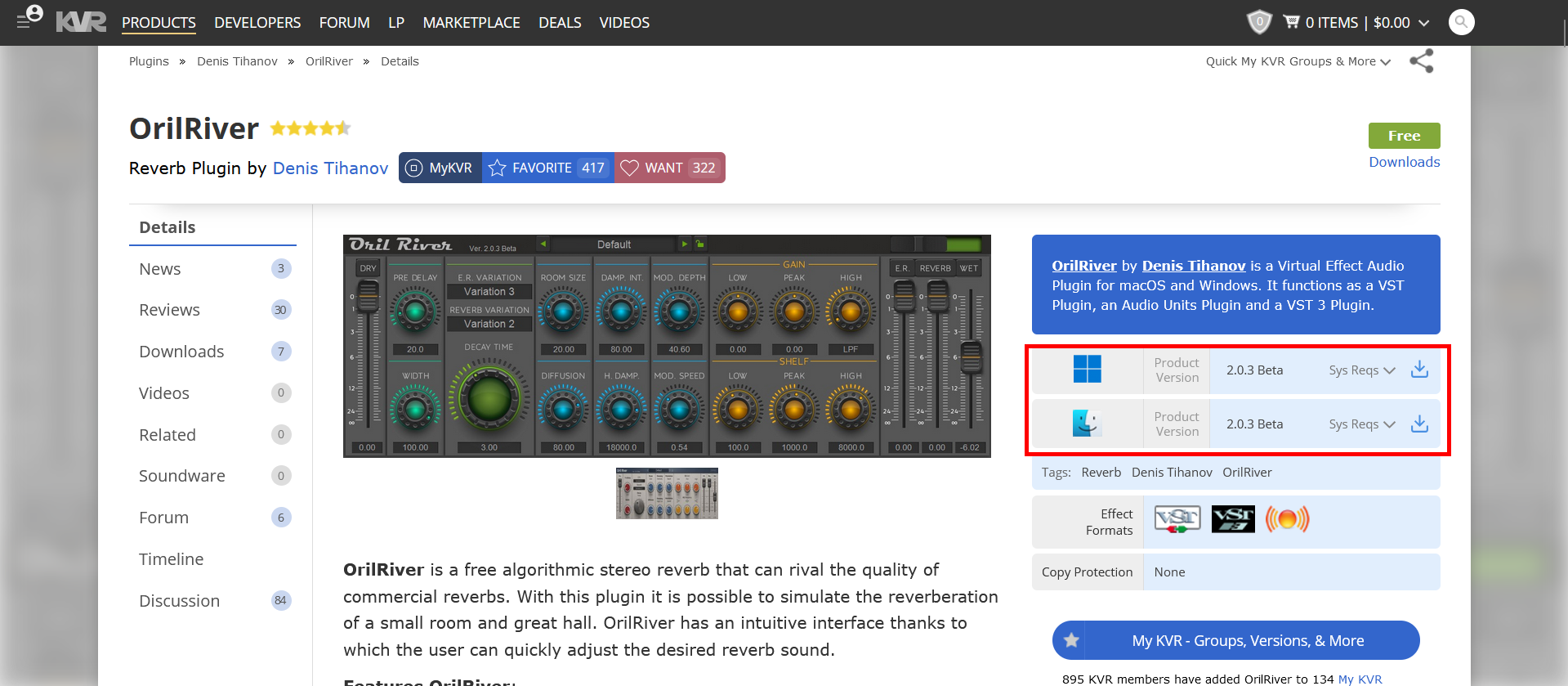Viewport: 1568px width, 686px height.
Task: Click the VST3 effect format icon
Action: click(1233, 519)
